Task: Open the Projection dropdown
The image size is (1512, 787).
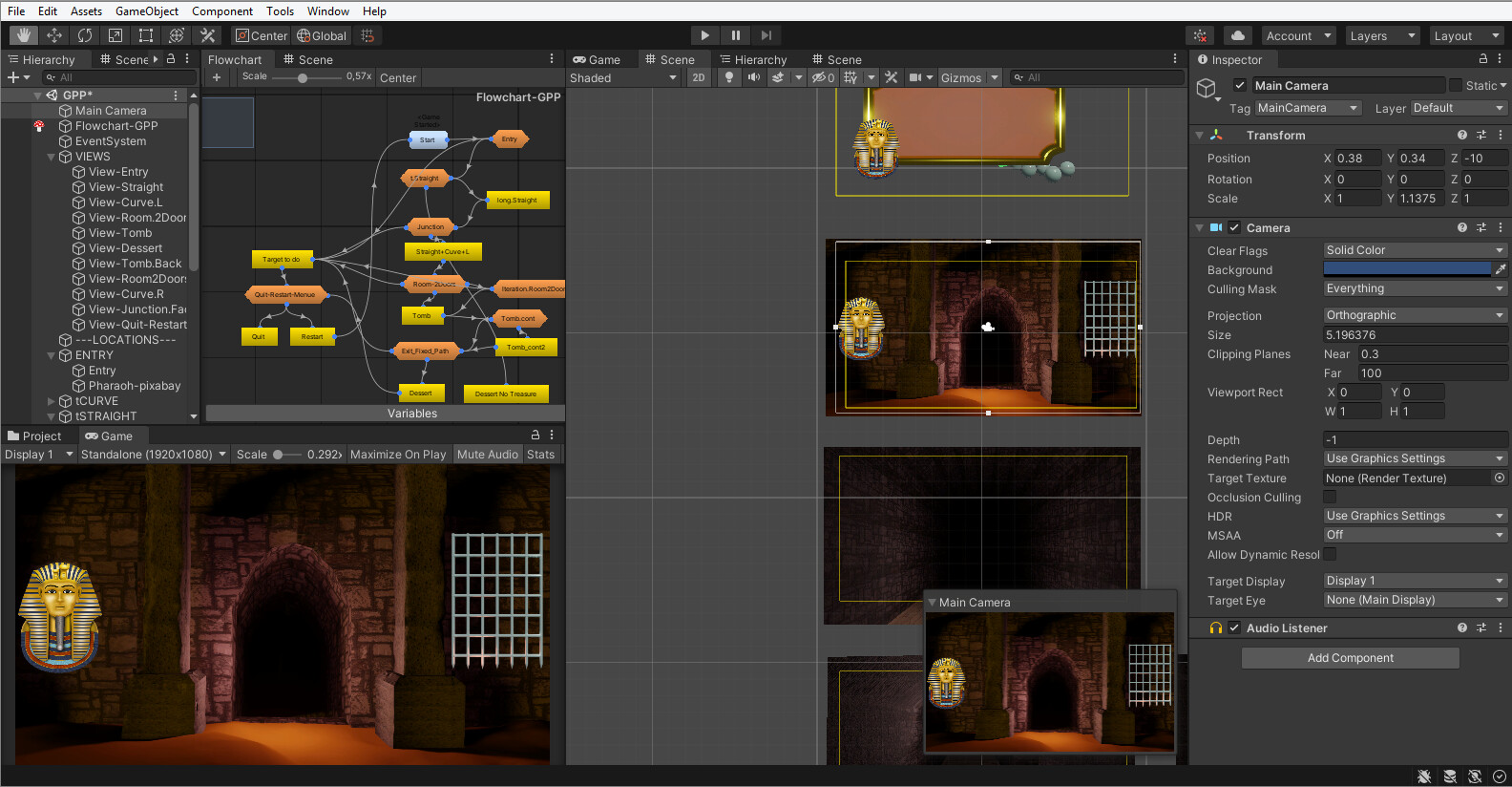Action: coord(1414,315)
